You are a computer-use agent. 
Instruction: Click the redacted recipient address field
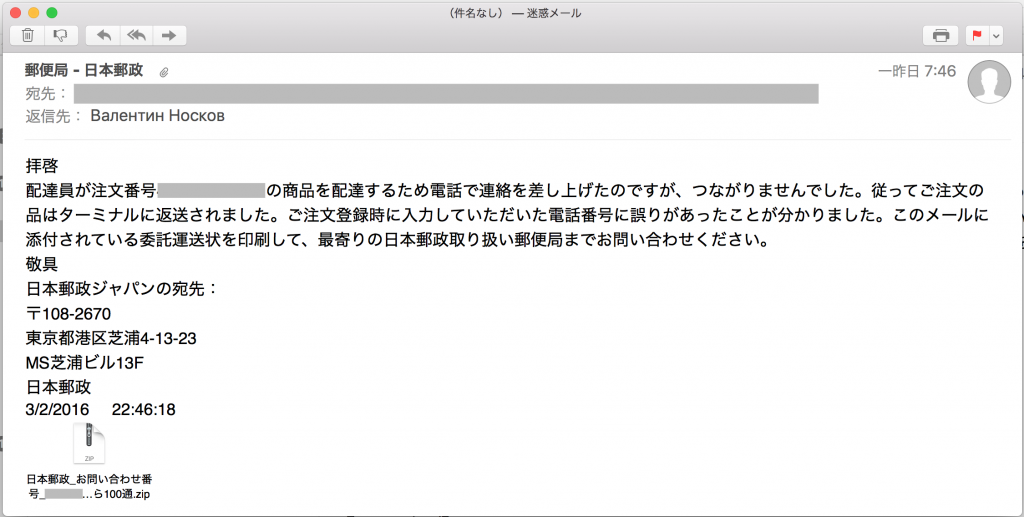(446, 93)
